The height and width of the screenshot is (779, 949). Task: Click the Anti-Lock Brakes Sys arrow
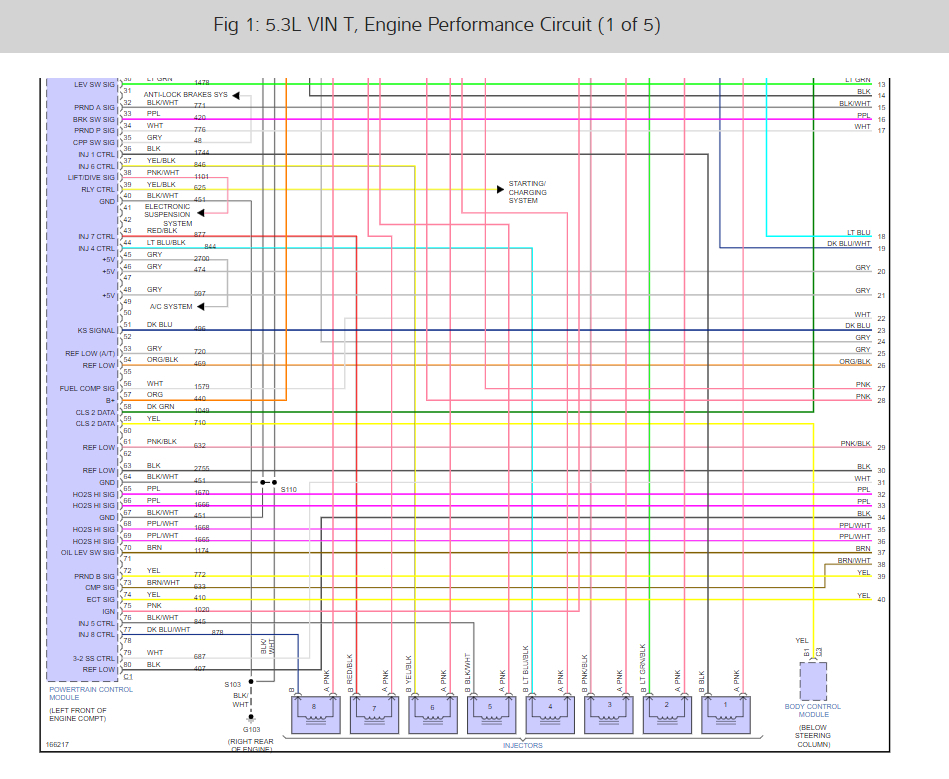(236, 96)
